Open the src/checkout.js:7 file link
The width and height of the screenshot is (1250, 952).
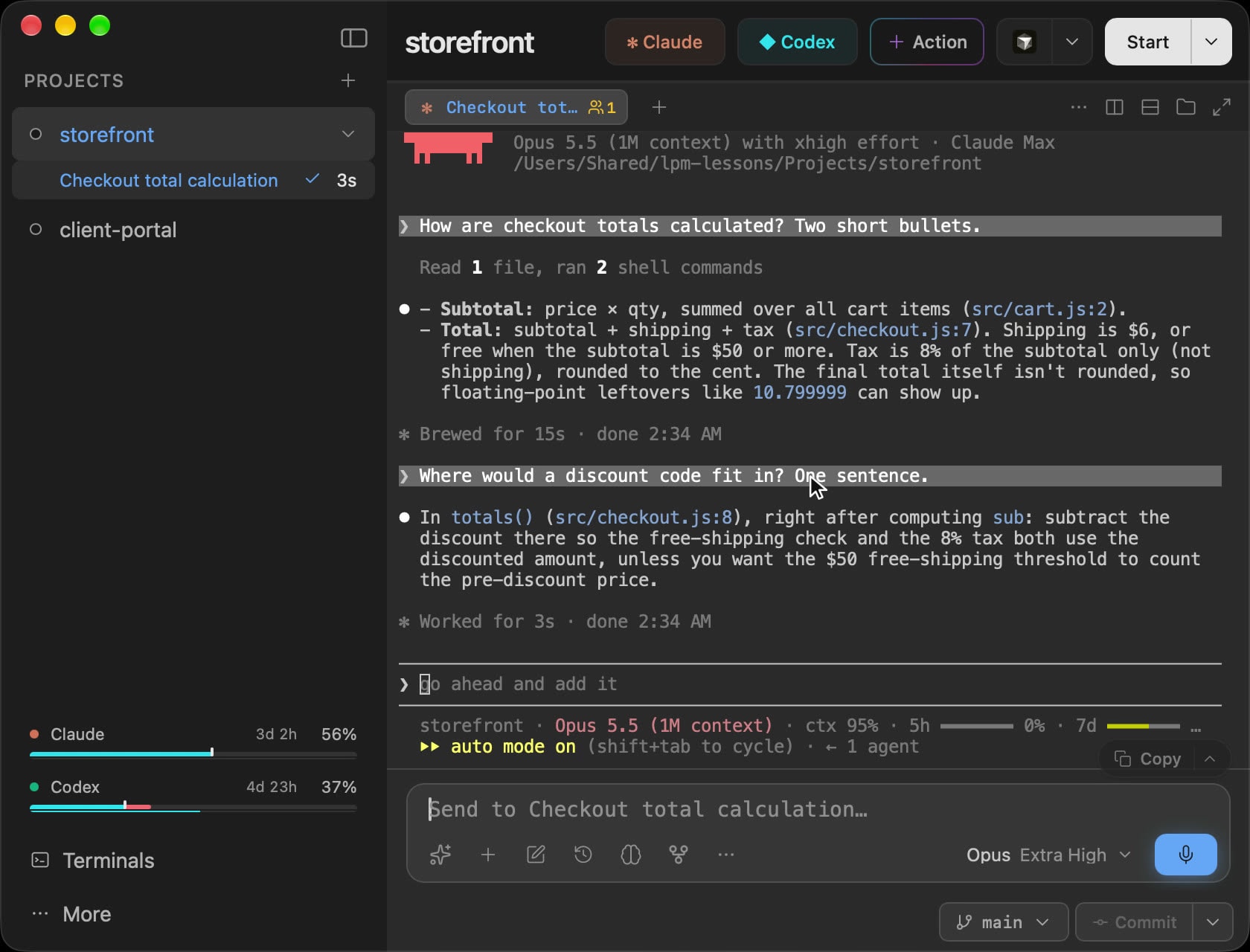click(x=883, y=330)
